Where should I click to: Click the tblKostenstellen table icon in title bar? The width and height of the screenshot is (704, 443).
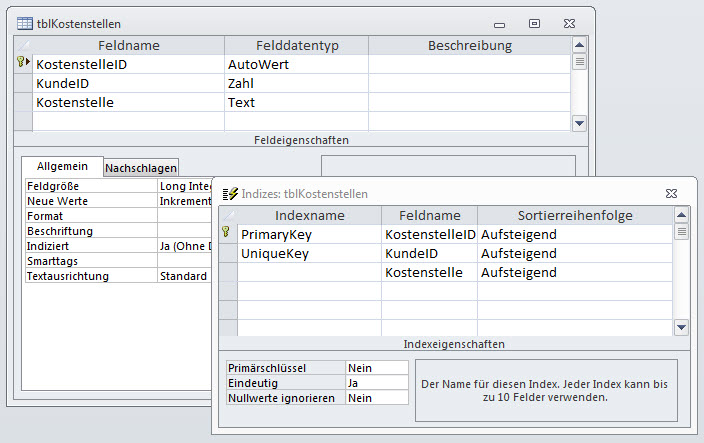(x=24, y=23)
